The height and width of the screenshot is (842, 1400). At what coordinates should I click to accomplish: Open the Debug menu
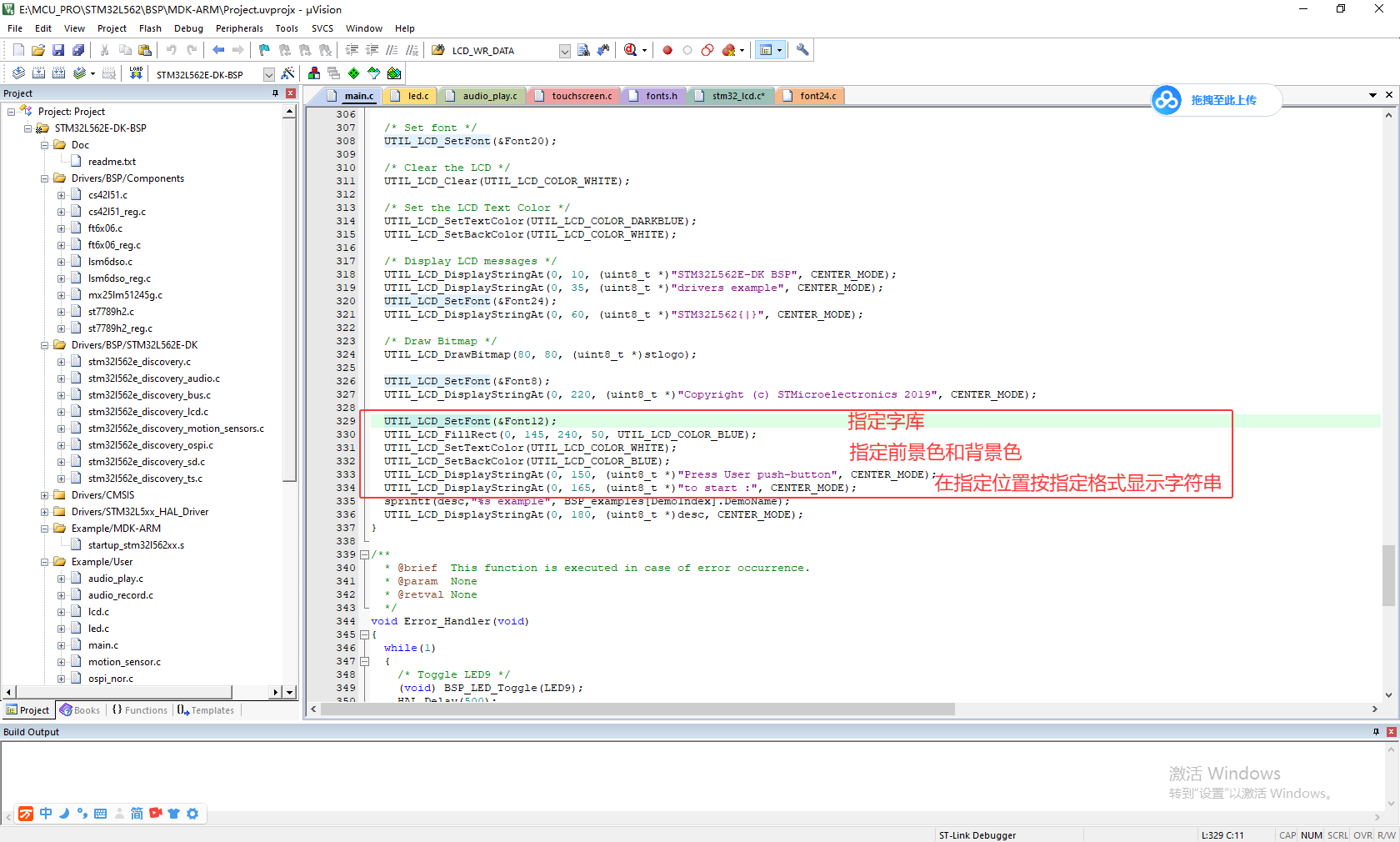pos(188,28)
